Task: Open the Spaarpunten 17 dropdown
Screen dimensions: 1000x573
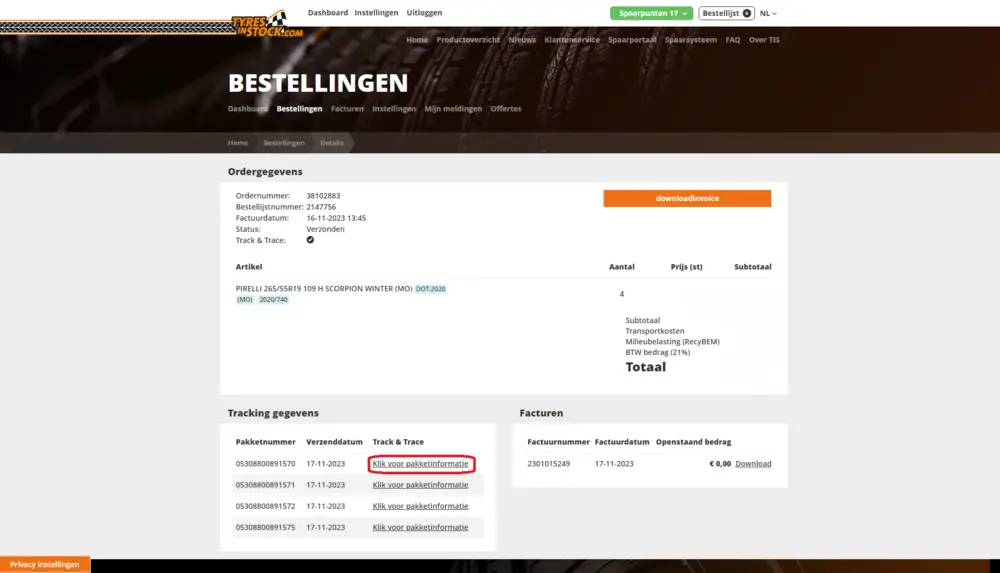Action: 650,13
